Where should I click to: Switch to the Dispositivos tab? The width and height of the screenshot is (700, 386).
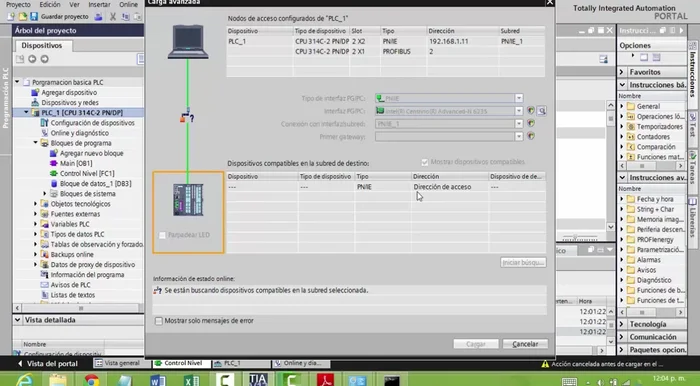click(42, 46)
